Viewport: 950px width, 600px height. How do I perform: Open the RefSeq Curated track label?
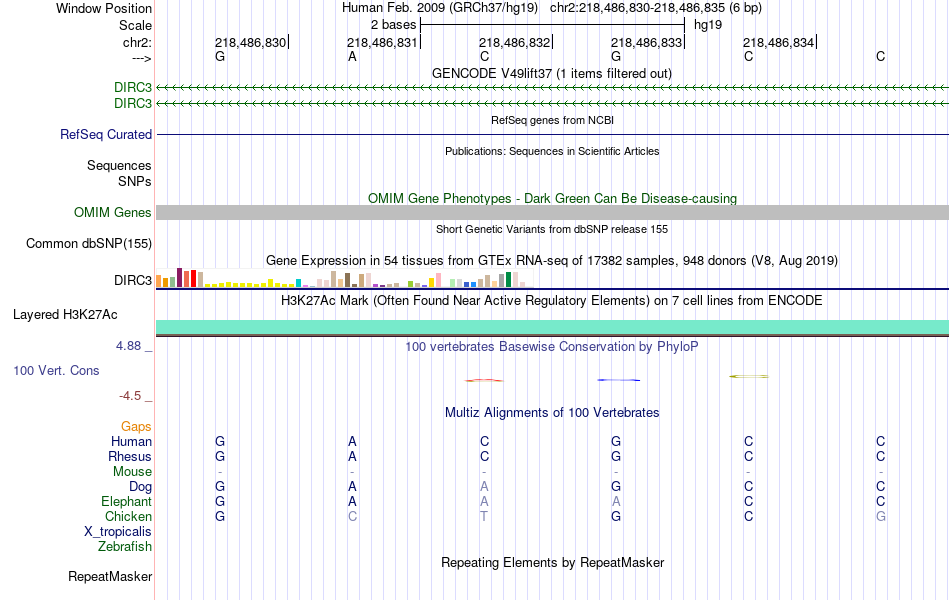106,135
